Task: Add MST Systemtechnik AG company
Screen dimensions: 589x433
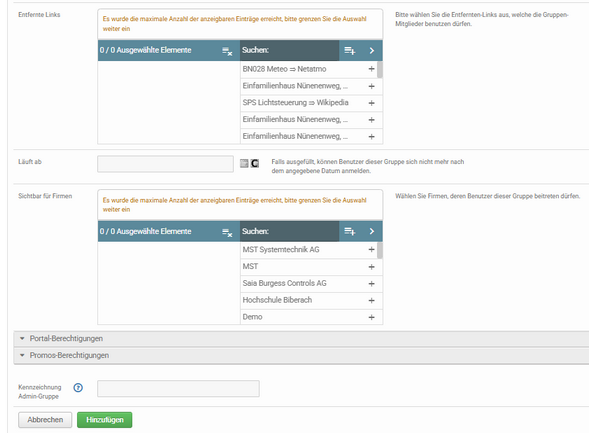Action: (372, 249)
